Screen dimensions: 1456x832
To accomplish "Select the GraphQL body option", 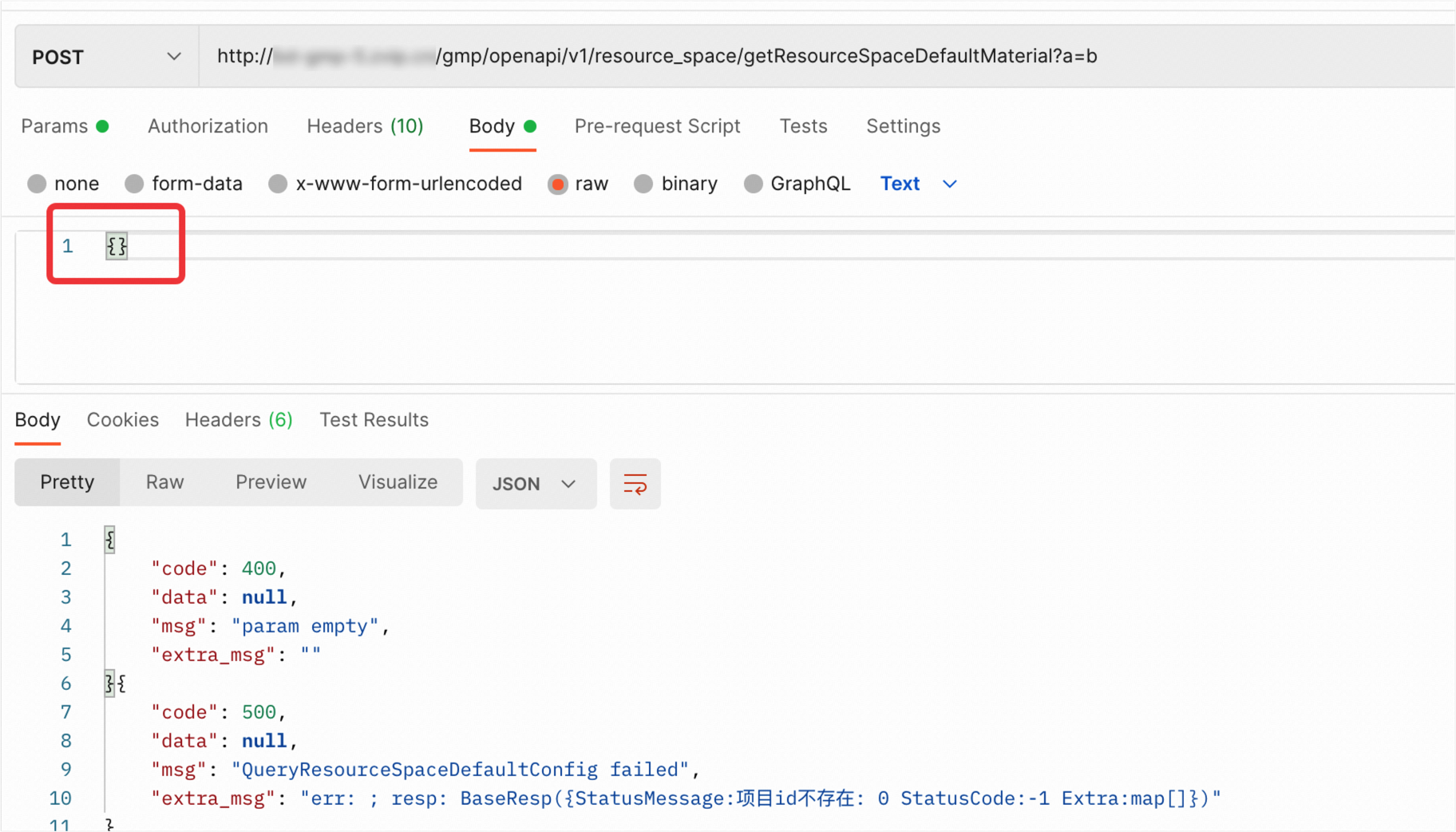I will (797, 184).
